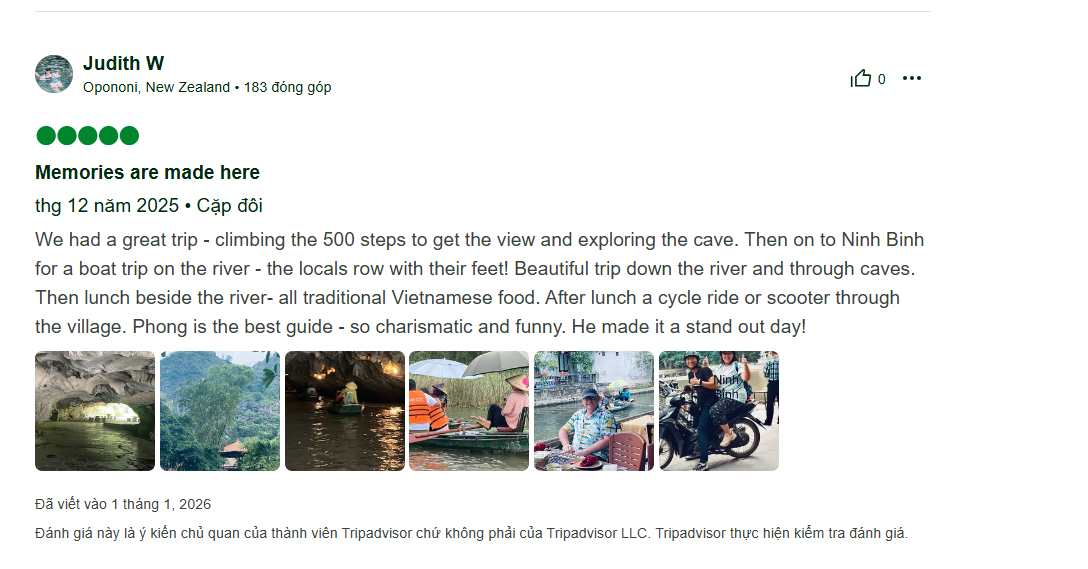Viewport: 1088px width, 569px height.
Task: Open the "Memories are made here" review title
Action: pos(147,172)
